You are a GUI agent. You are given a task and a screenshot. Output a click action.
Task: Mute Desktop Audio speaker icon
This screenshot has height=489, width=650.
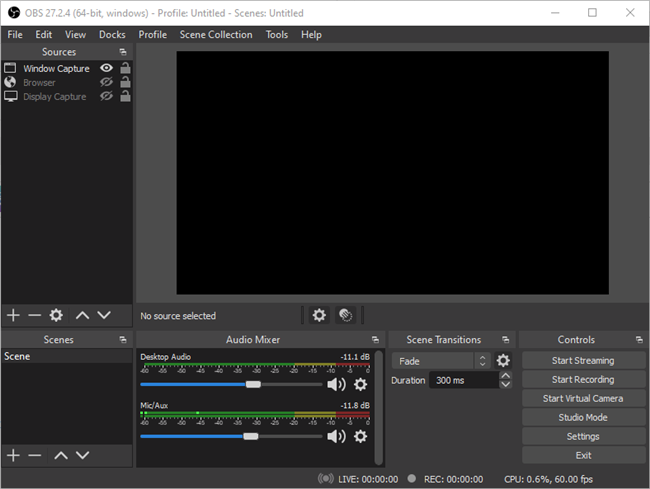tap(336, 384)
